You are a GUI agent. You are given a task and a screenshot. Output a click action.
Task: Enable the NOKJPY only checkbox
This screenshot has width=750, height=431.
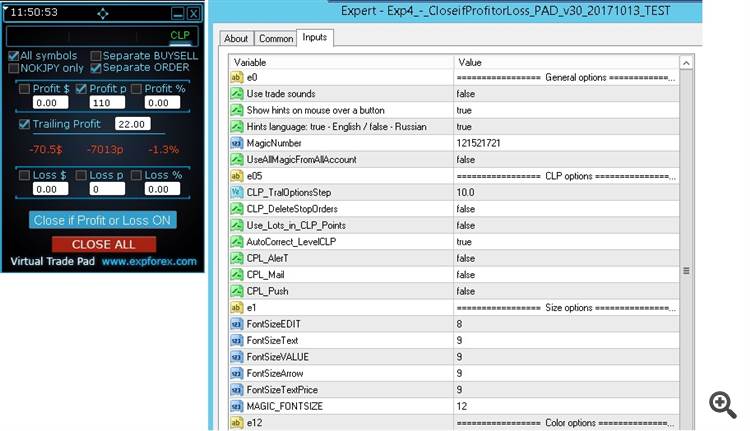(x=13, y=68)
